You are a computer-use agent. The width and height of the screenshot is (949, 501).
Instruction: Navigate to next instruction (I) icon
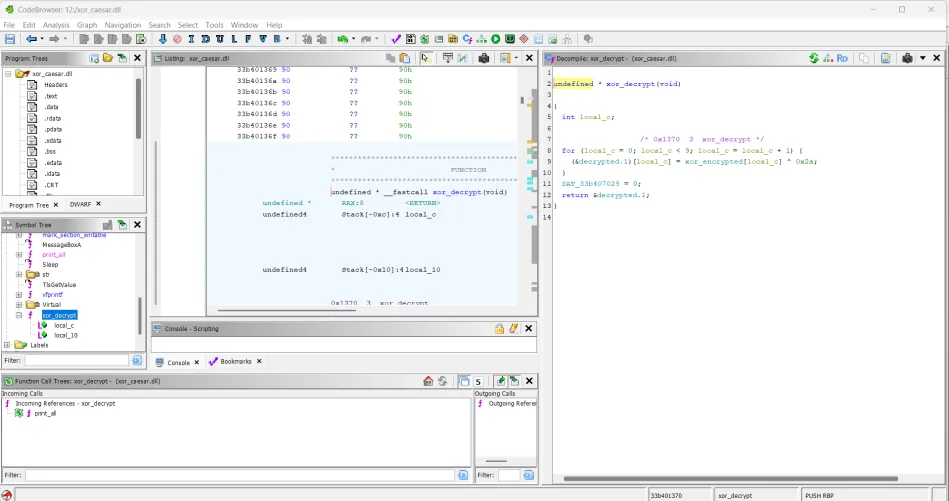[x=191, y=39]
